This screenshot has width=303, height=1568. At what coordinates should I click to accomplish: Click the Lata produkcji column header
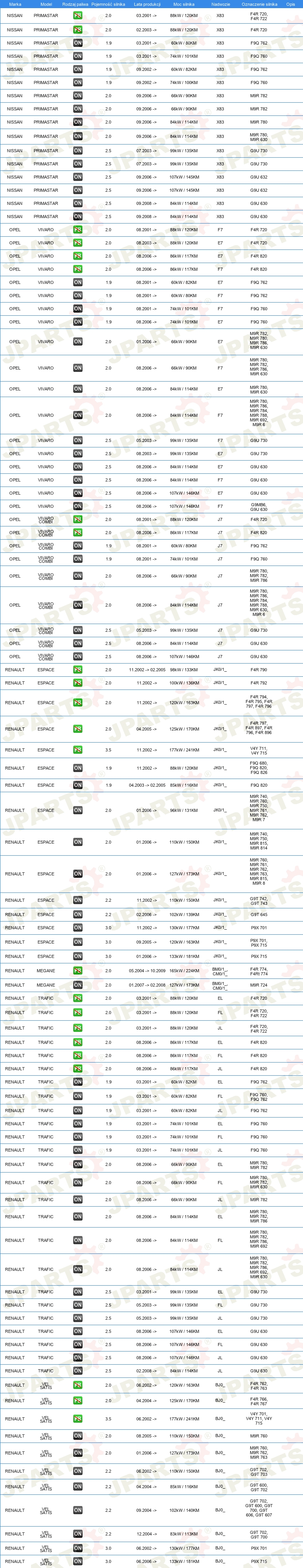147,3
